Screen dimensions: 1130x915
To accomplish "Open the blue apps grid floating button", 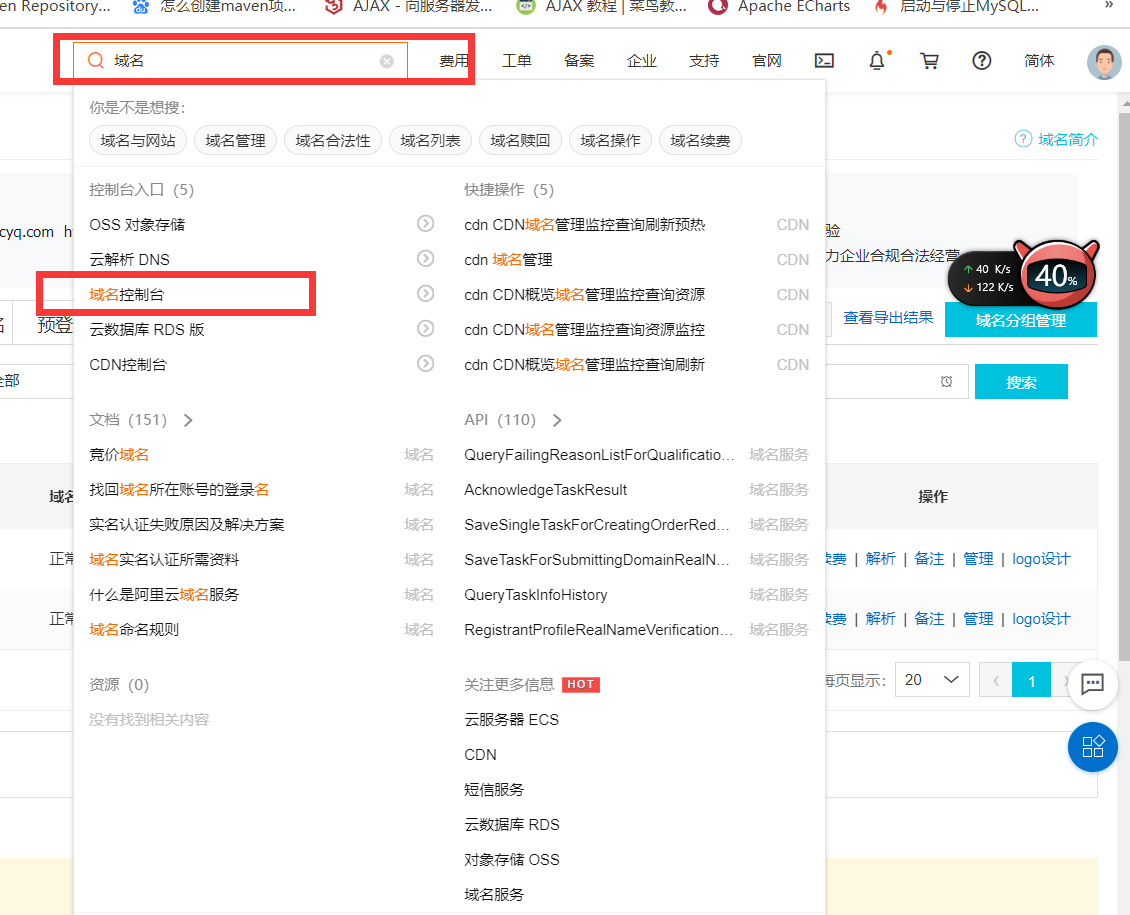I will click(x=1093, y=746).
